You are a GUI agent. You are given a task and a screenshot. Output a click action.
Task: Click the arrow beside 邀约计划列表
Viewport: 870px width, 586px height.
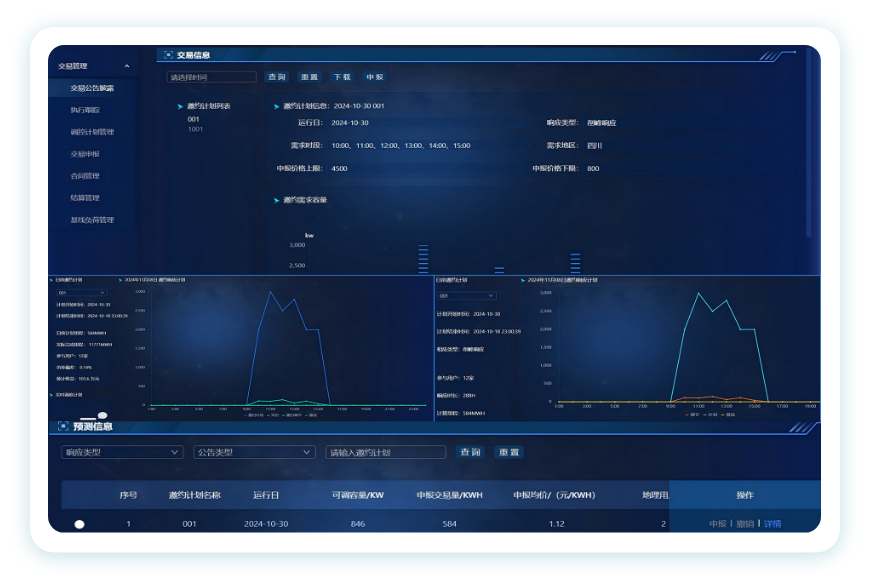[180, 107]
